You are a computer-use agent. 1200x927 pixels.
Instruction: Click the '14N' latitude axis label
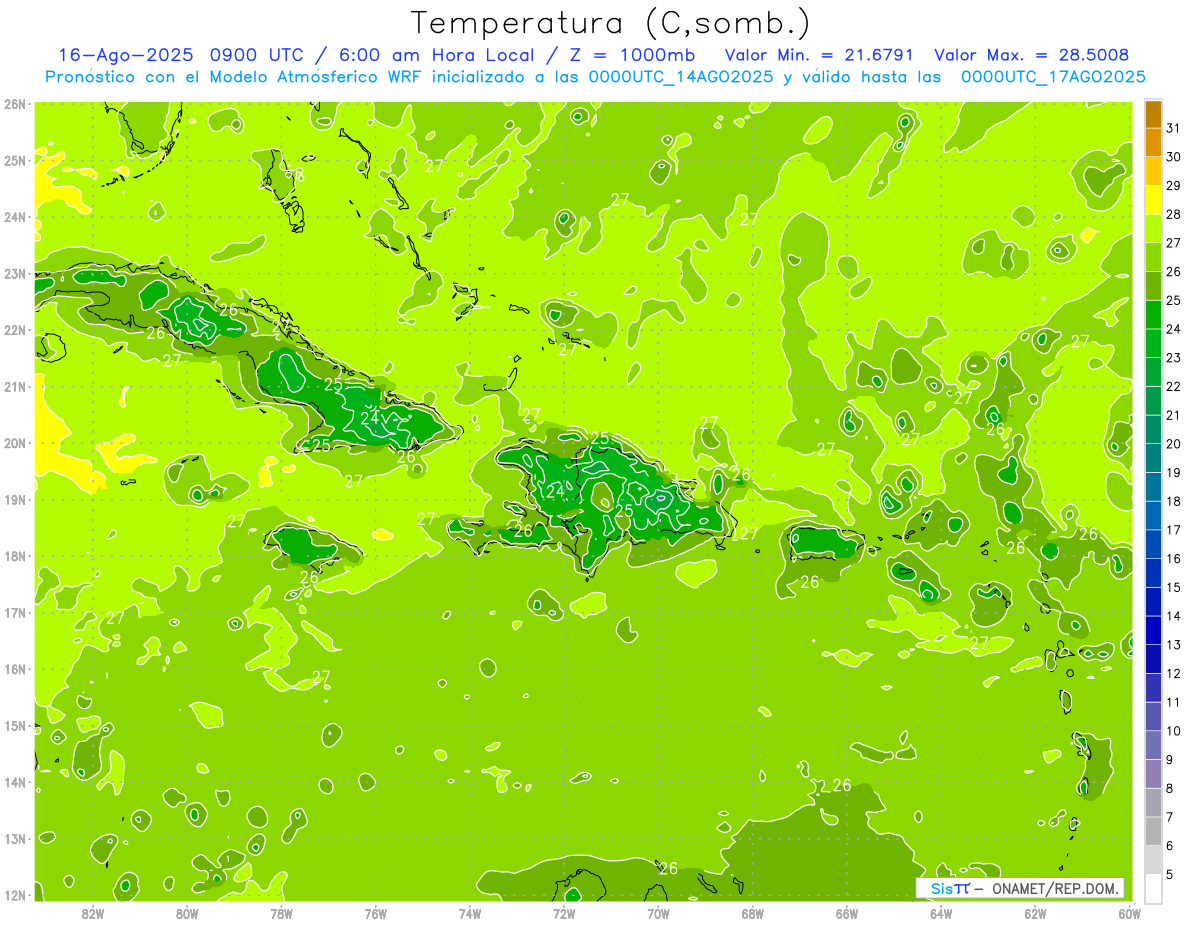(15, 782)
